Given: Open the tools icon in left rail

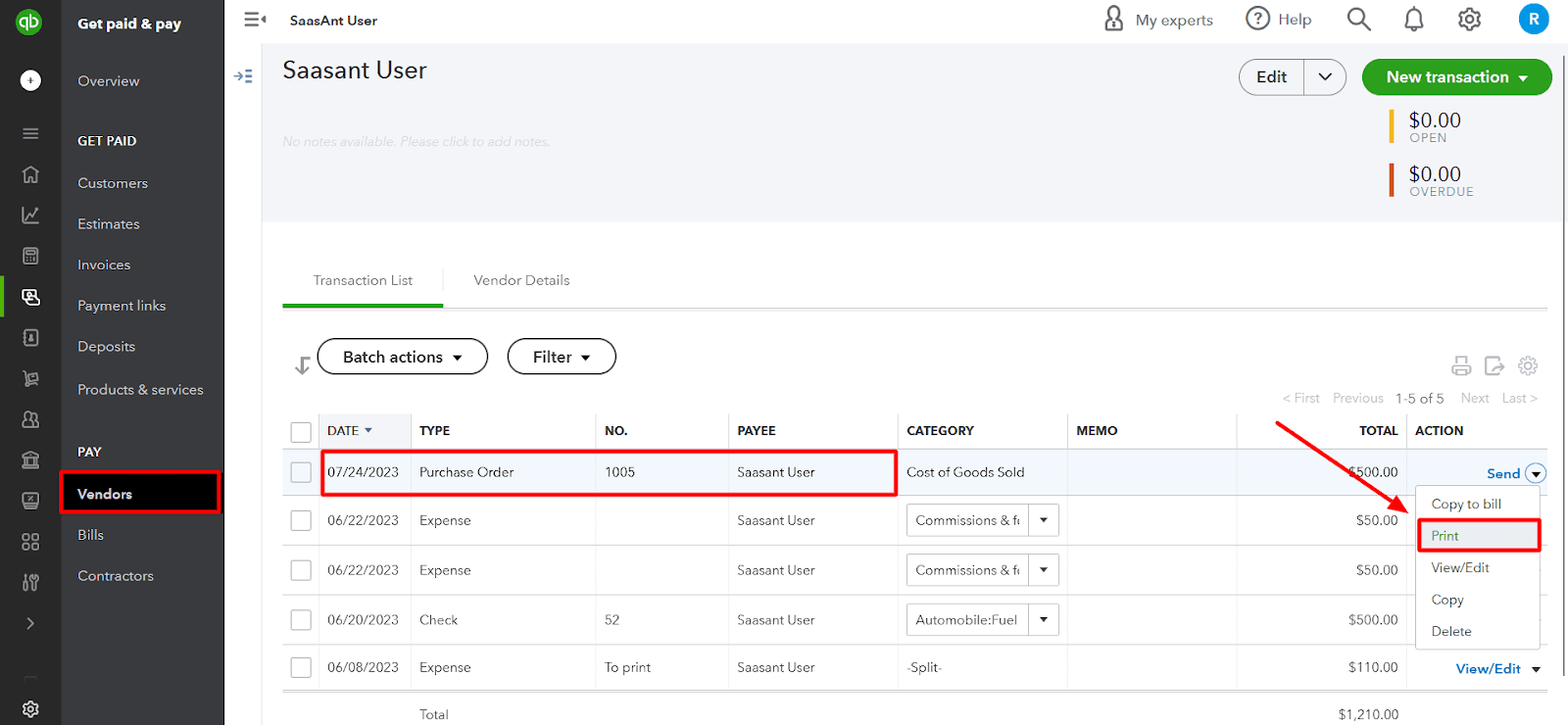Looking at the screenshot, I should [30, 582].
